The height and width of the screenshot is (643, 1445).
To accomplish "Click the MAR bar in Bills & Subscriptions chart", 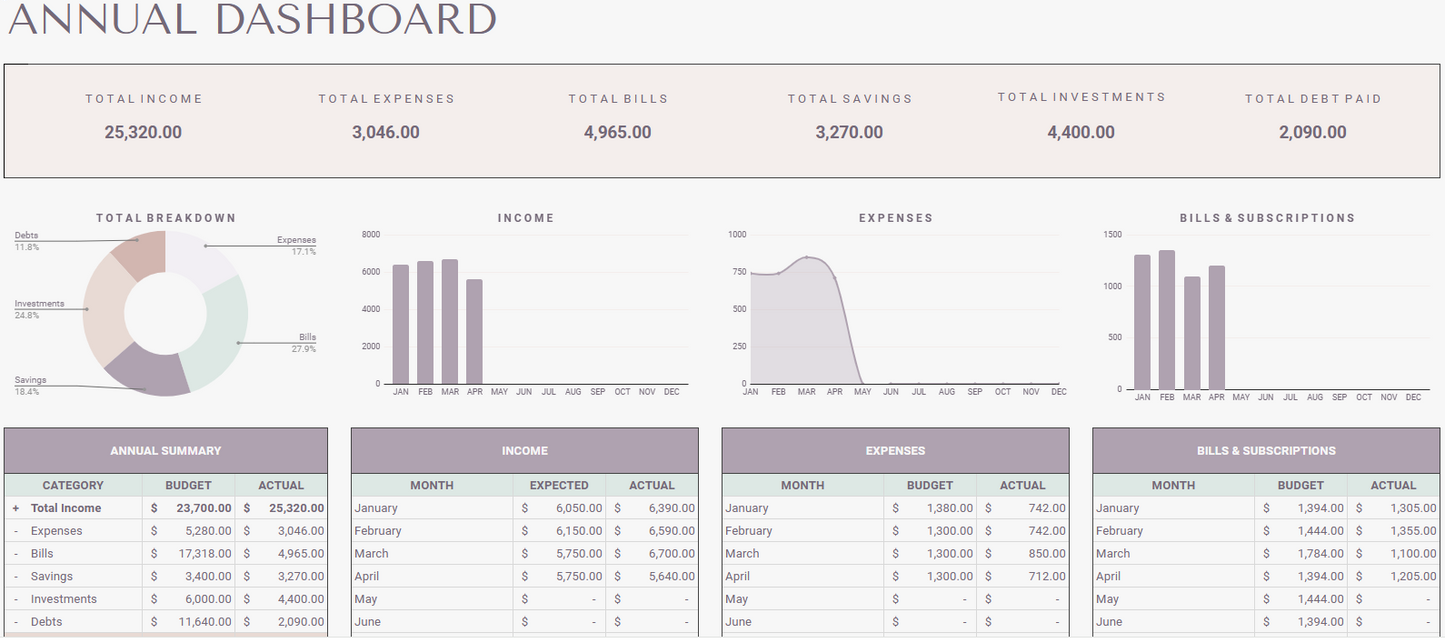I will pyautogui.click(x=1192, y=333).
